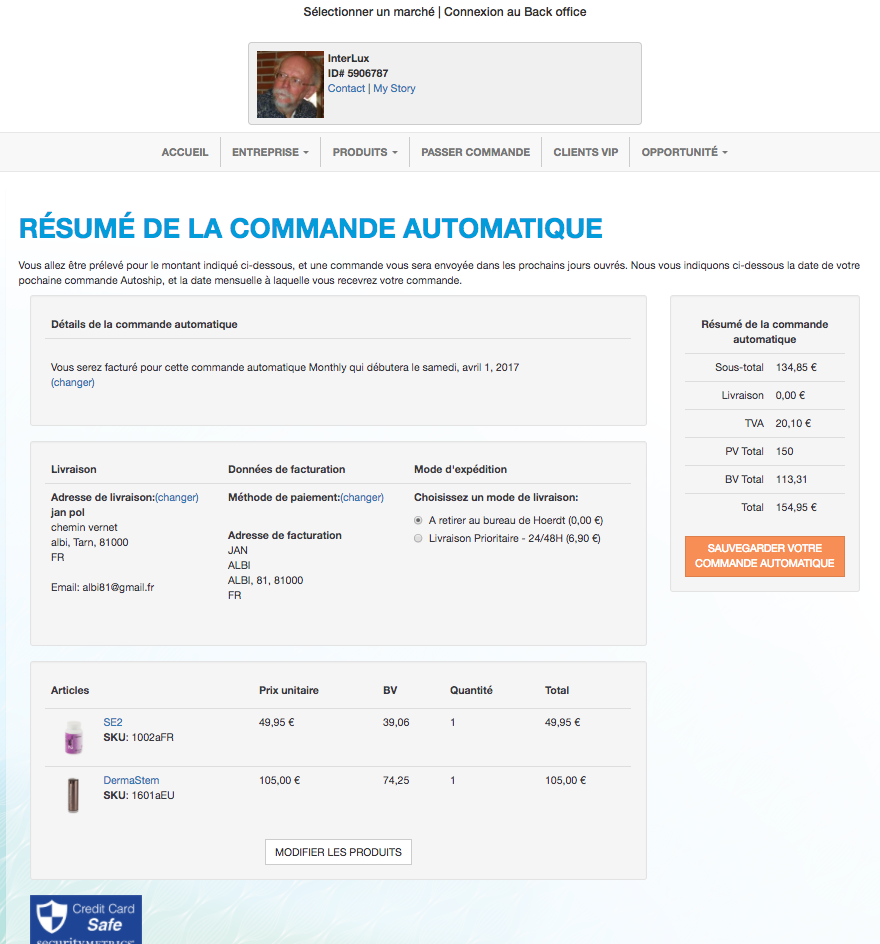Open the PASSER COMMANDE page
The height and width of the screenshot is (944, 880).
pos(476,152)
